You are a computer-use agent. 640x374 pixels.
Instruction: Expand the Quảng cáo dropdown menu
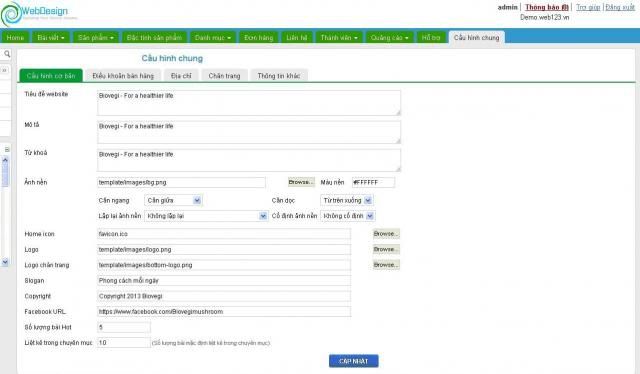(389, 38)
